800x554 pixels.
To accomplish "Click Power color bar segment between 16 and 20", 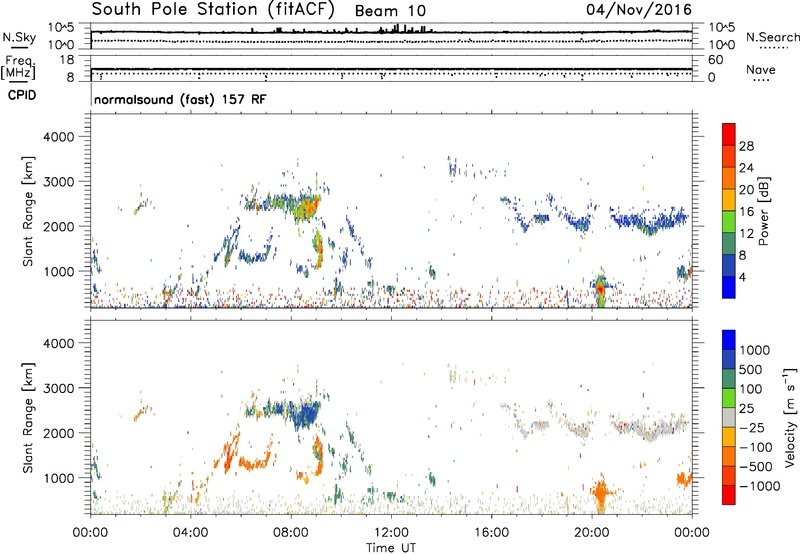I will coord(729,200).
